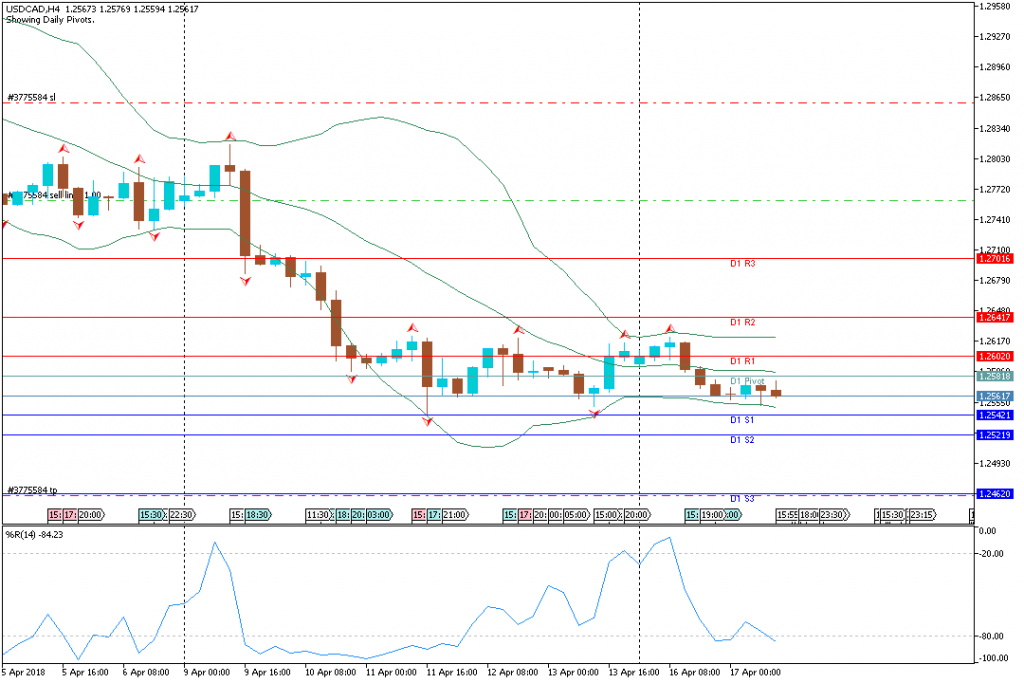Viewport: 1024px width, 683px height.
Task: Click the D1 S2 support label
Action: click(x=742, y=440)
